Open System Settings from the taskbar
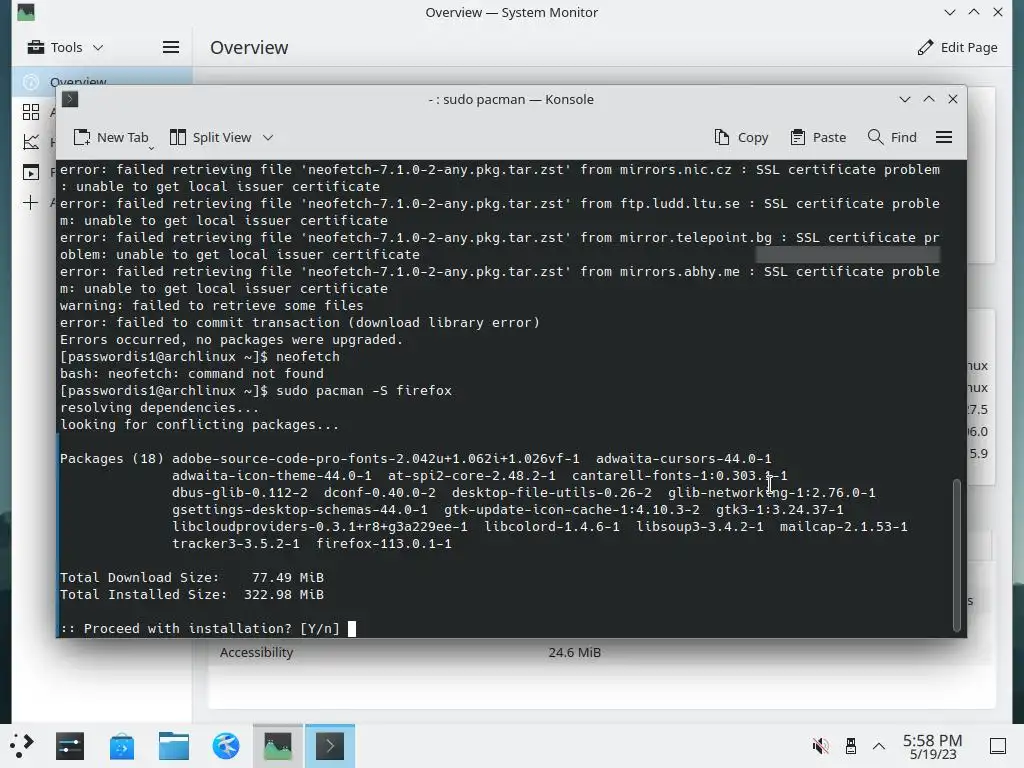This screenshot has width=1024, height=768. [70, 746]
